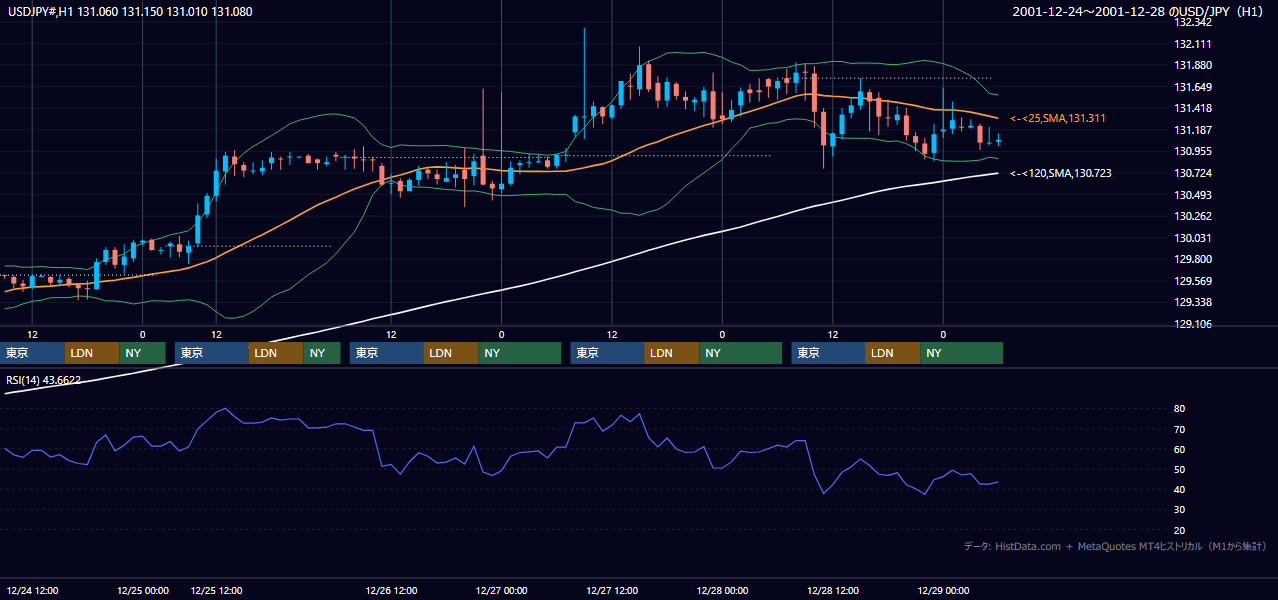Click the 12/25 12:00 date label

216,591
